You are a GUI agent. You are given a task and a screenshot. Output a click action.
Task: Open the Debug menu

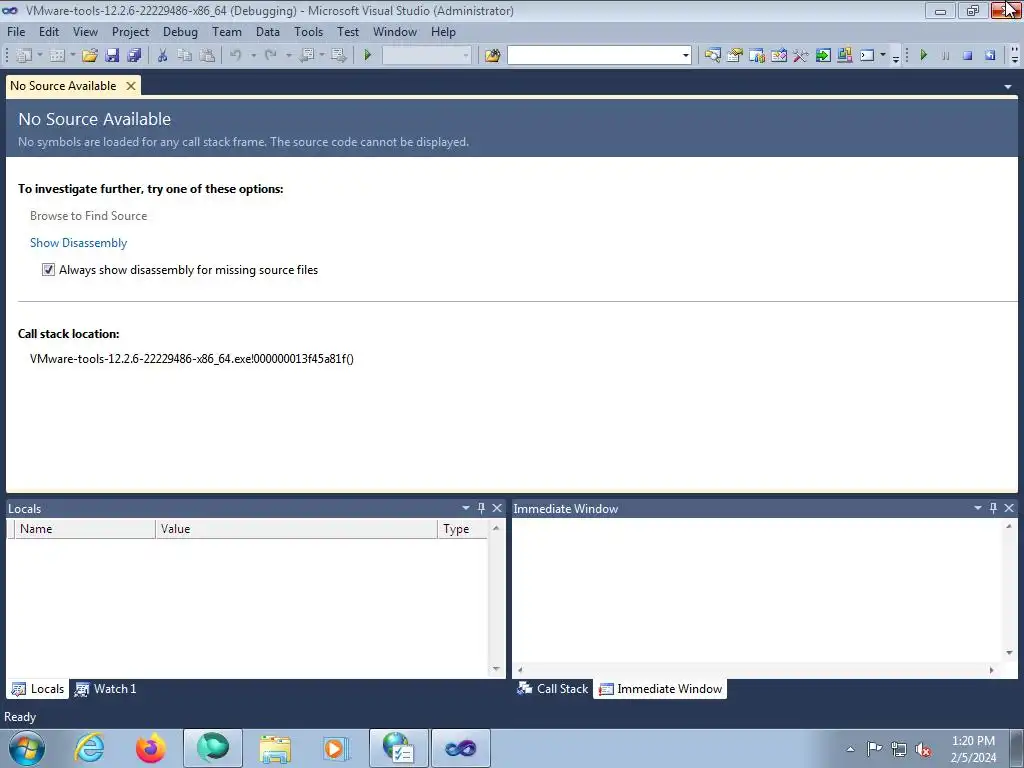[180, 31]
